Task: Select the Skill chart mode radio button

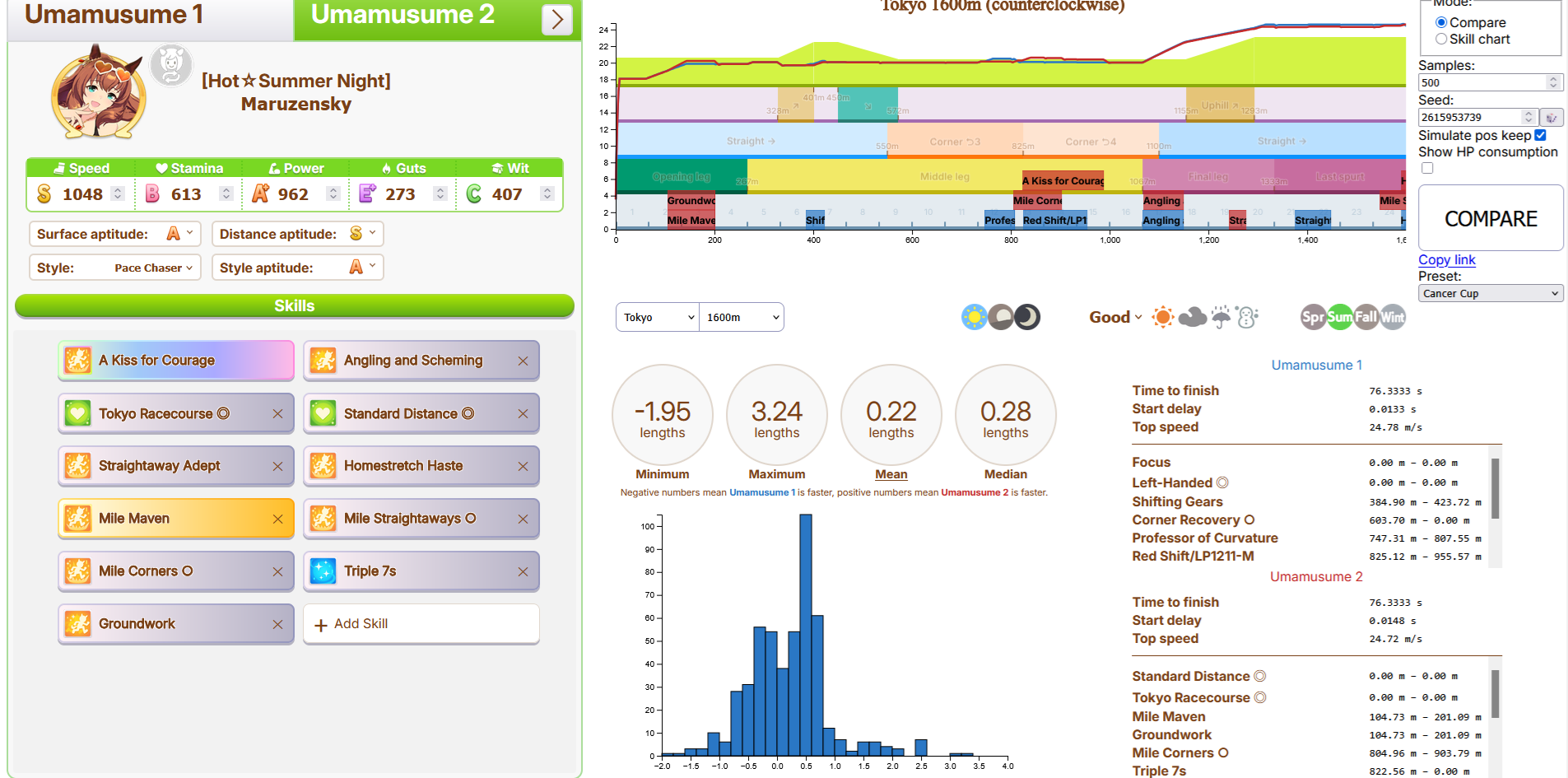Action: [1441, 39]
